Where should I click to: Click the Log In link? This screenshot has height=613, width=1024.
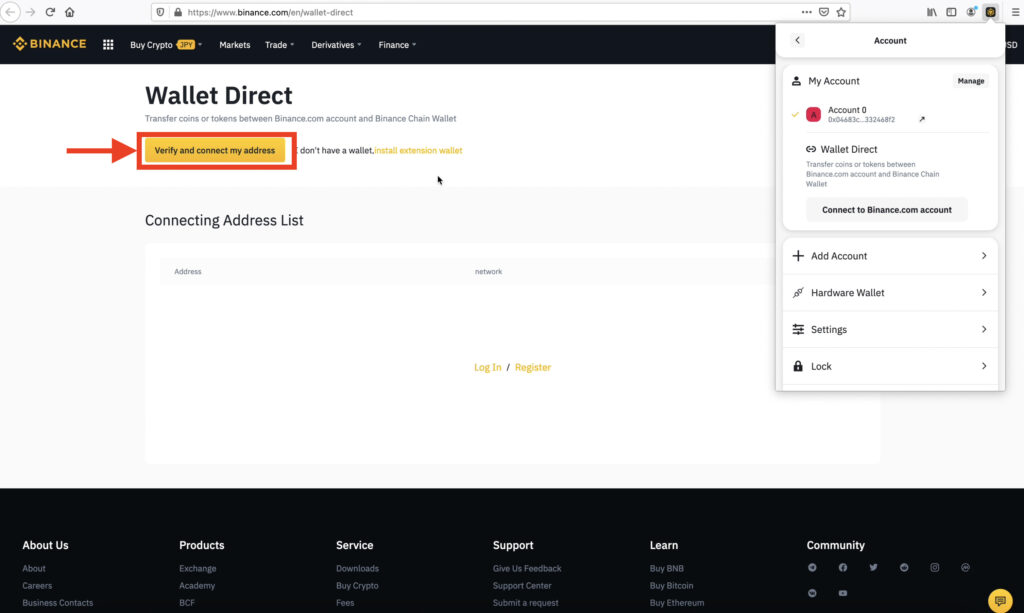487,367
